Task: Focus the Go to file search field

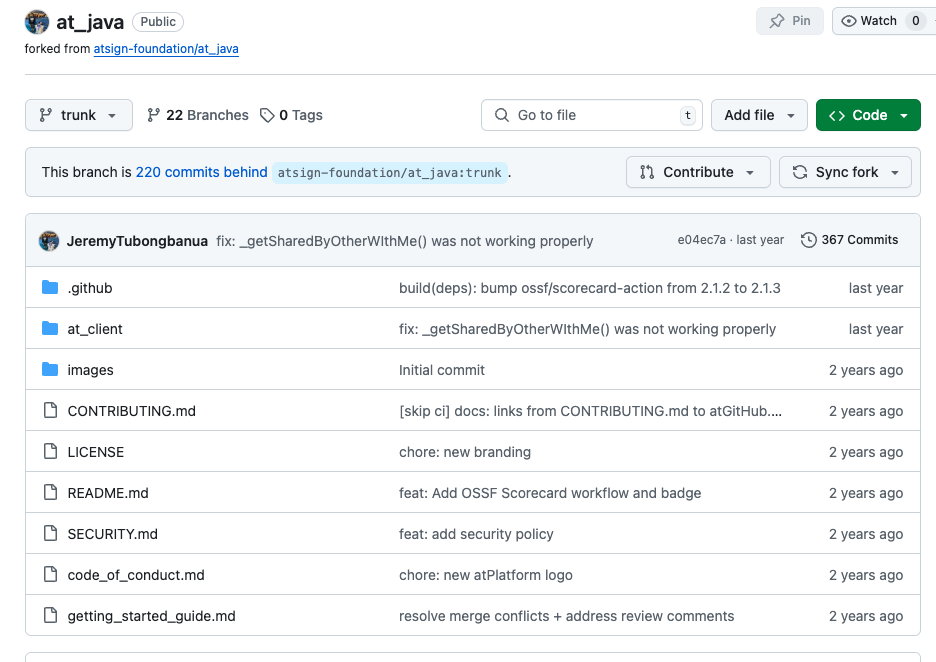Action: (x=592, y=115)
